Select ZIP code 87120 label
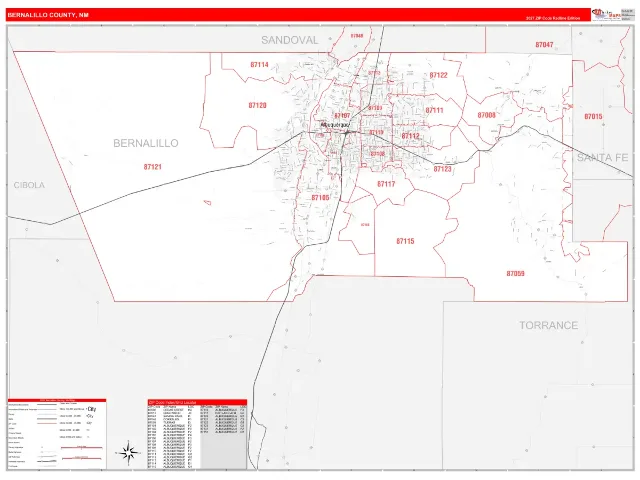 click(x=258, y=105)
